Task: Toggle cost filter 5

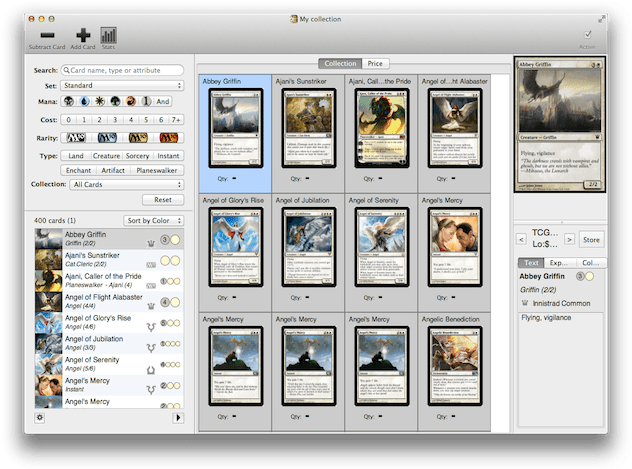Action: point(146,120)
